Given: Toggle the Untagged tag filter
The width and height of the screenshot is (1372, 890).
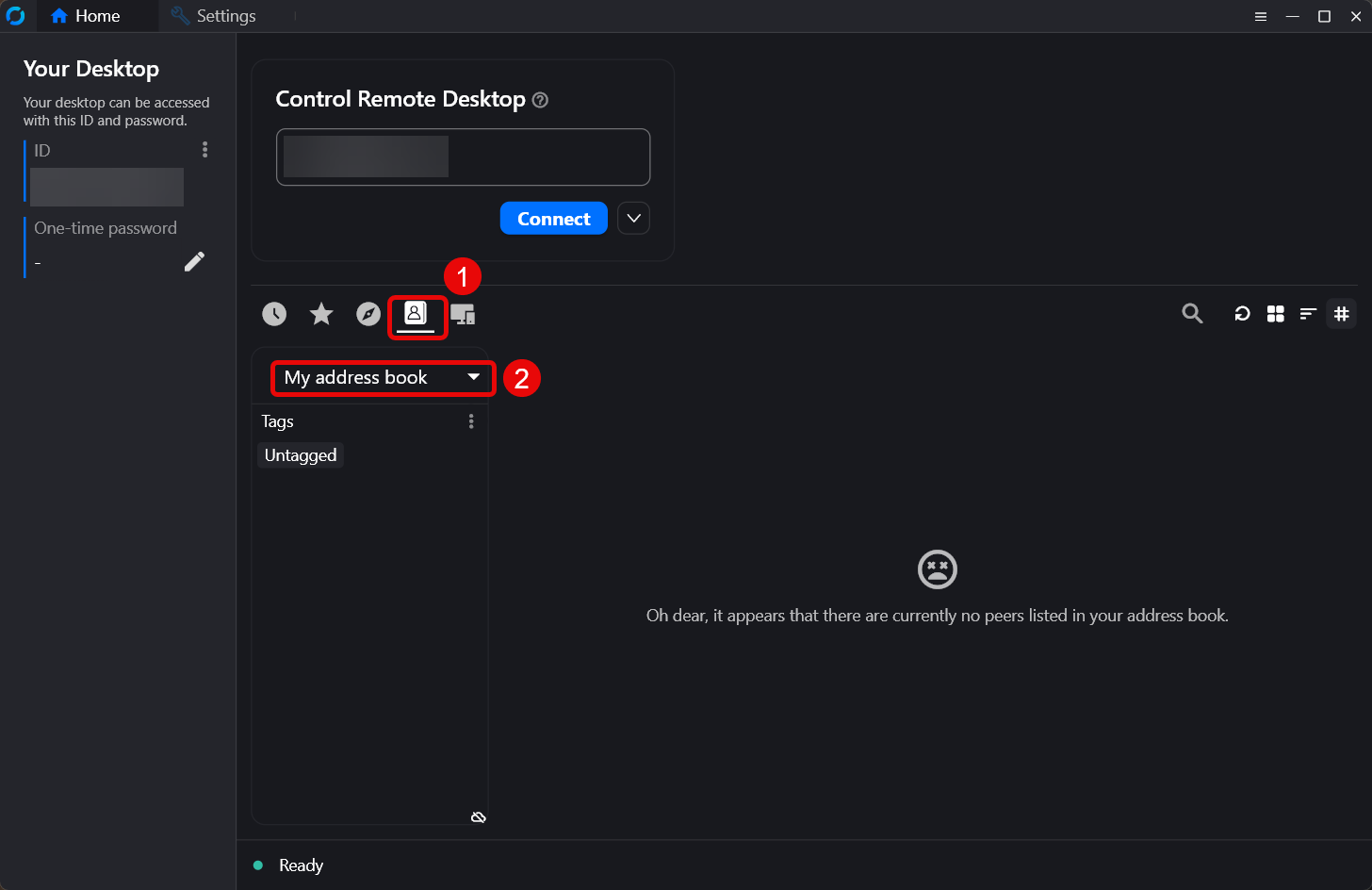Looking at the screenshot, I should (301, 455).
